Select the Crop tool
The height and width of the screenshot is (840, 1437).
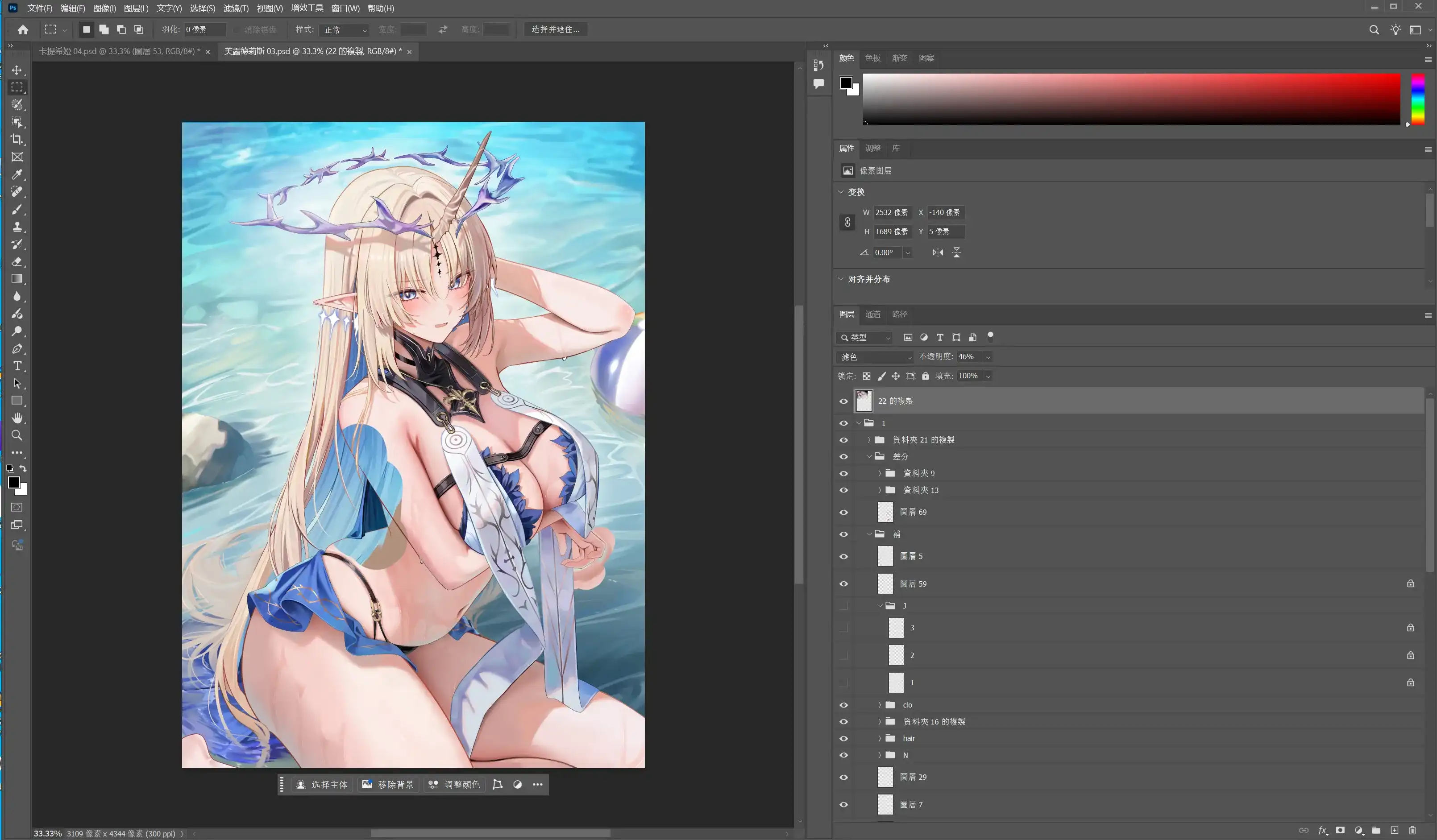point(17,140)
